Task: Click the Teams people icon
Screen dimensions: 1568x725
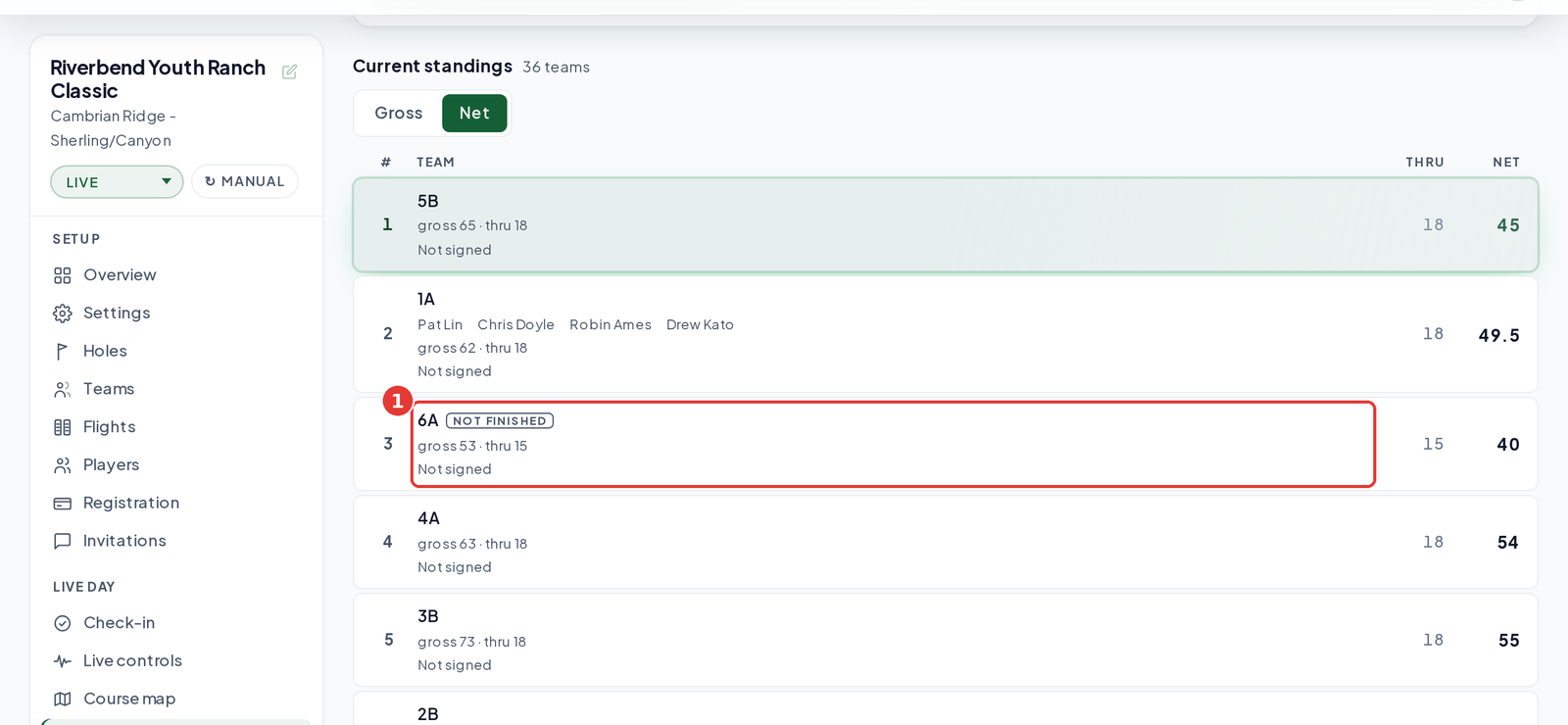Action: click(63, 389)
